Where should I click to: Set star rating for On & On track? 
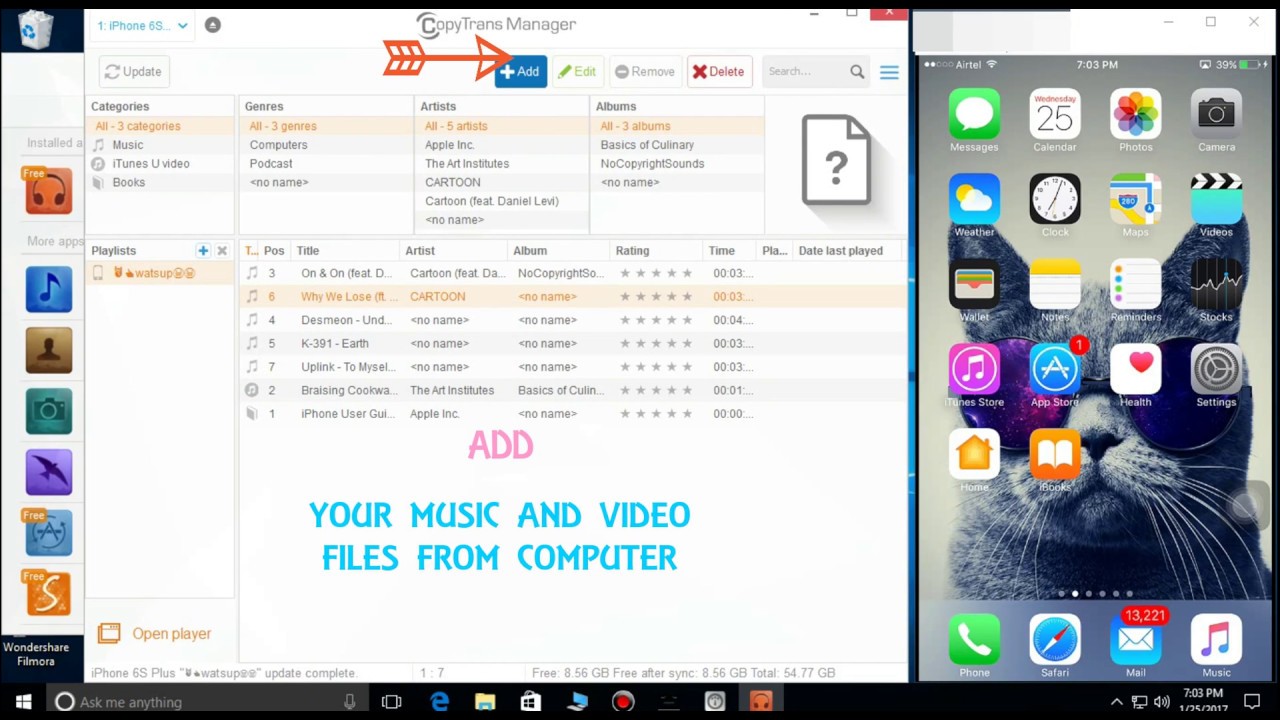coord(655,273)
